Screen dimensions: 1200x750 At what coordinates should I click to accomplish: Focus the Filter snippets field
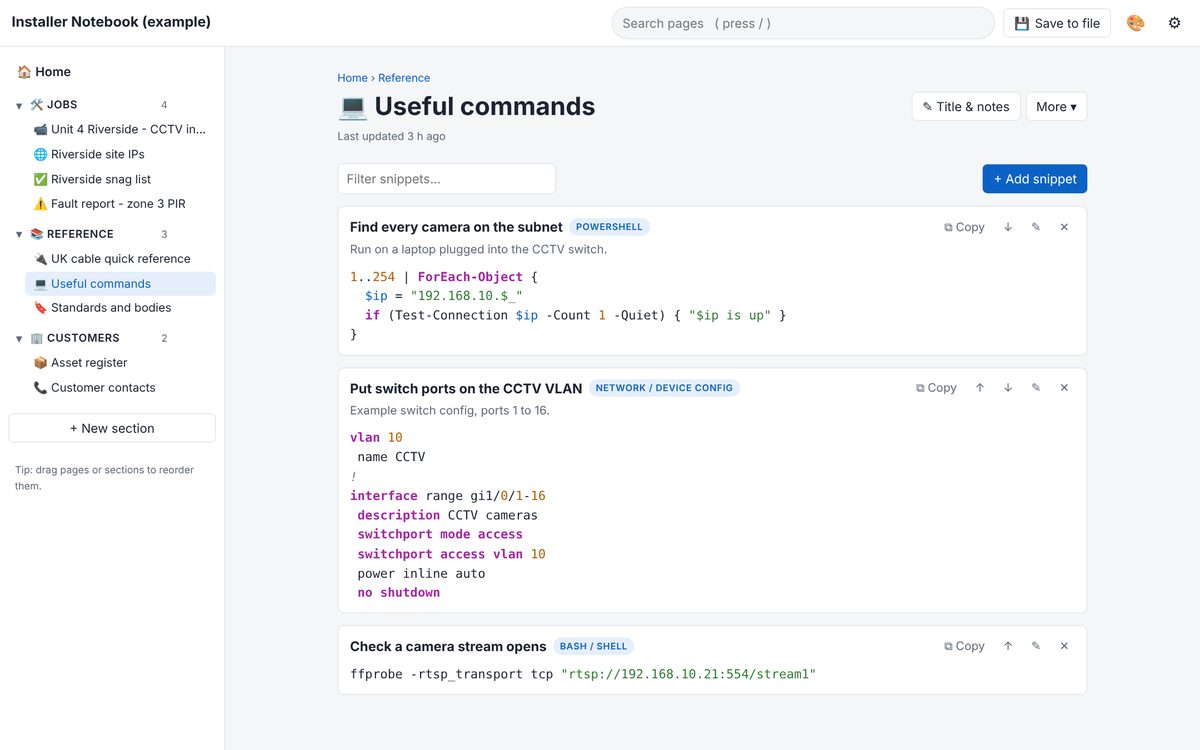(446, 179)
